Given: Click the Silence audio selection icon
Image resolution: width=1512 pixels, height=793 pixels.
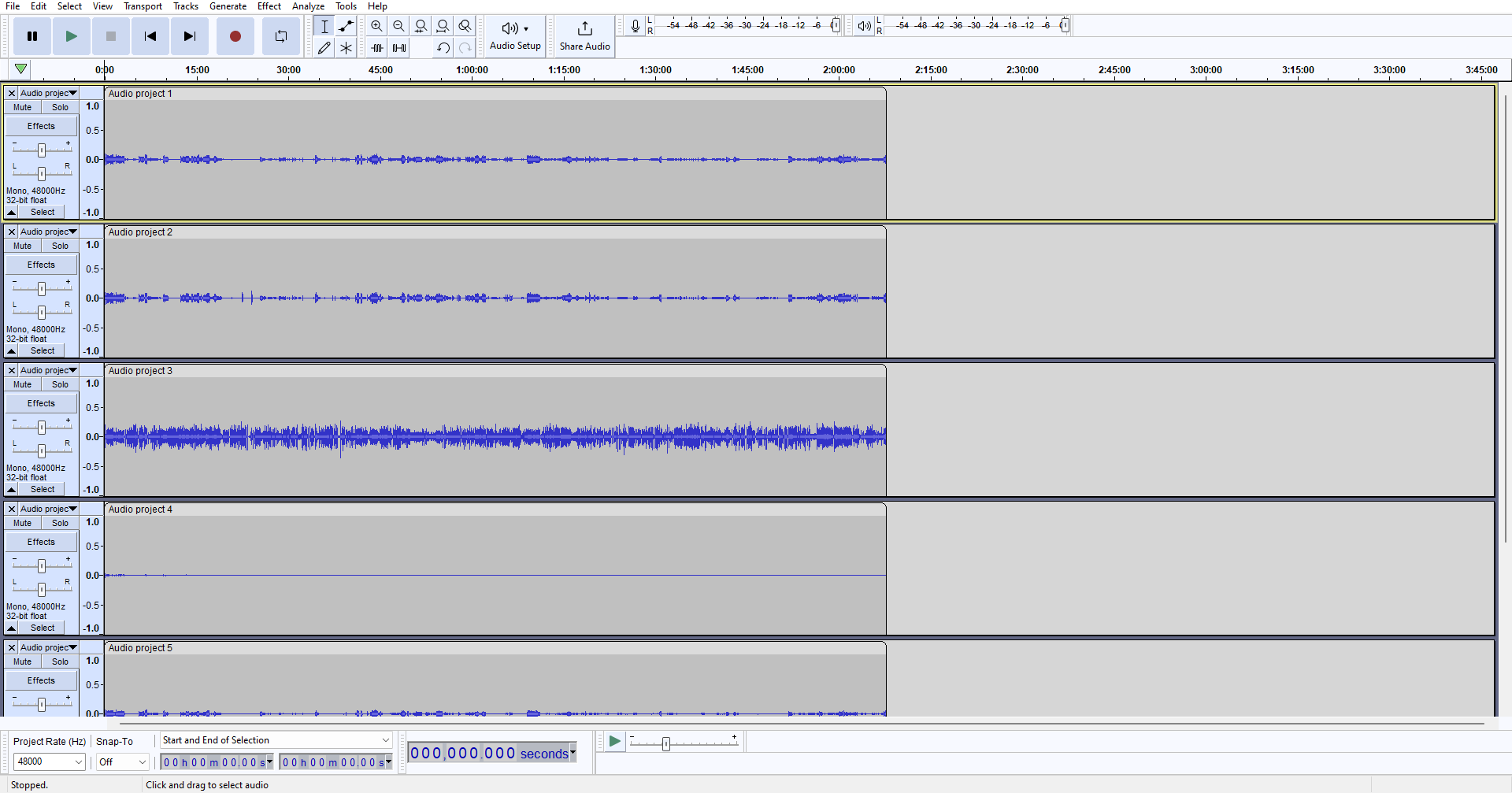Looking at the screenshot, I should (399, 48).
